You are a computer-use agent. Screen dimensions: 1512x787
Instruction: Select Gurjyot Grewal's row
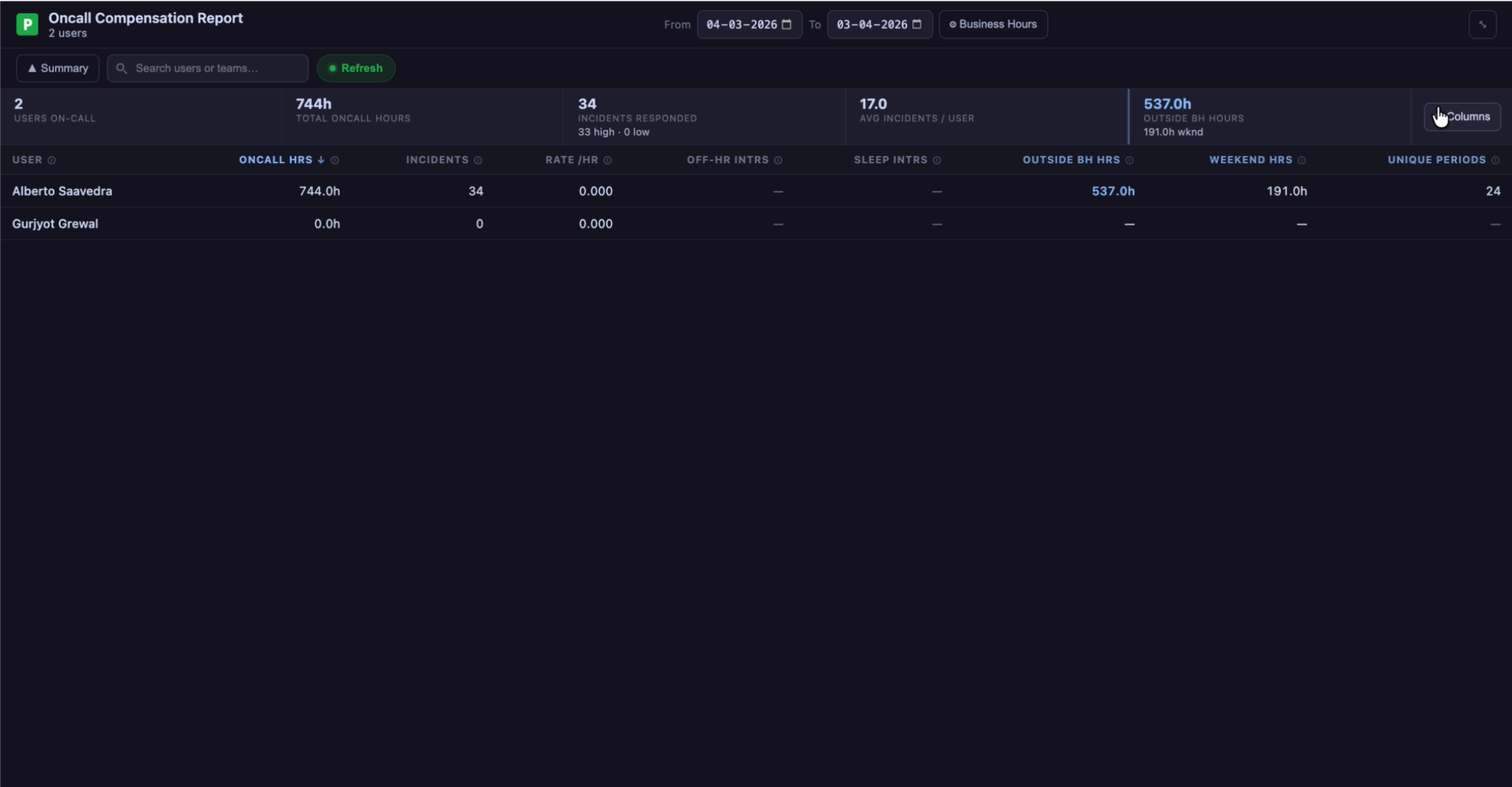point(55,223)
